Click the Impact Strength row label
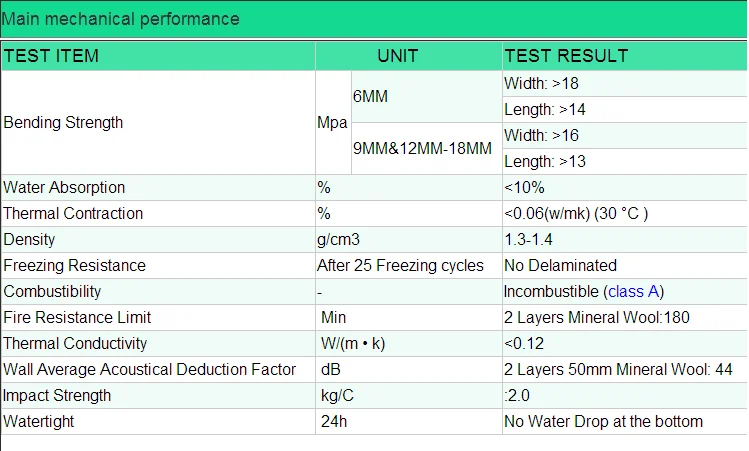This screenshot has height=451, width=749. pyautogui.click(x=58, y=396)
